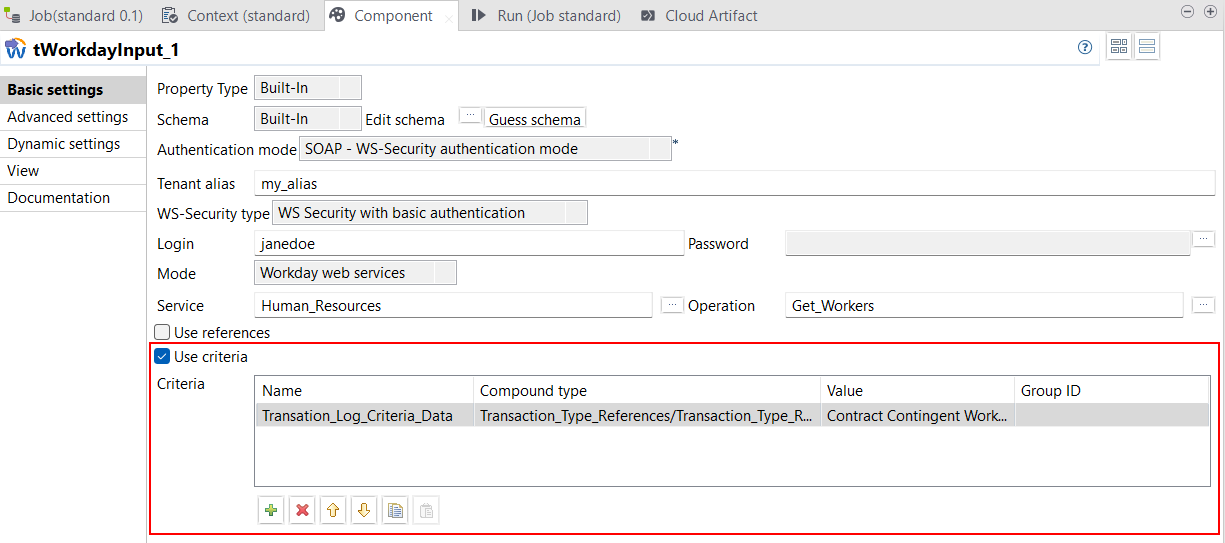Move criteria row down with arrow
This screenshot has width=1225, height=543.
364,511
